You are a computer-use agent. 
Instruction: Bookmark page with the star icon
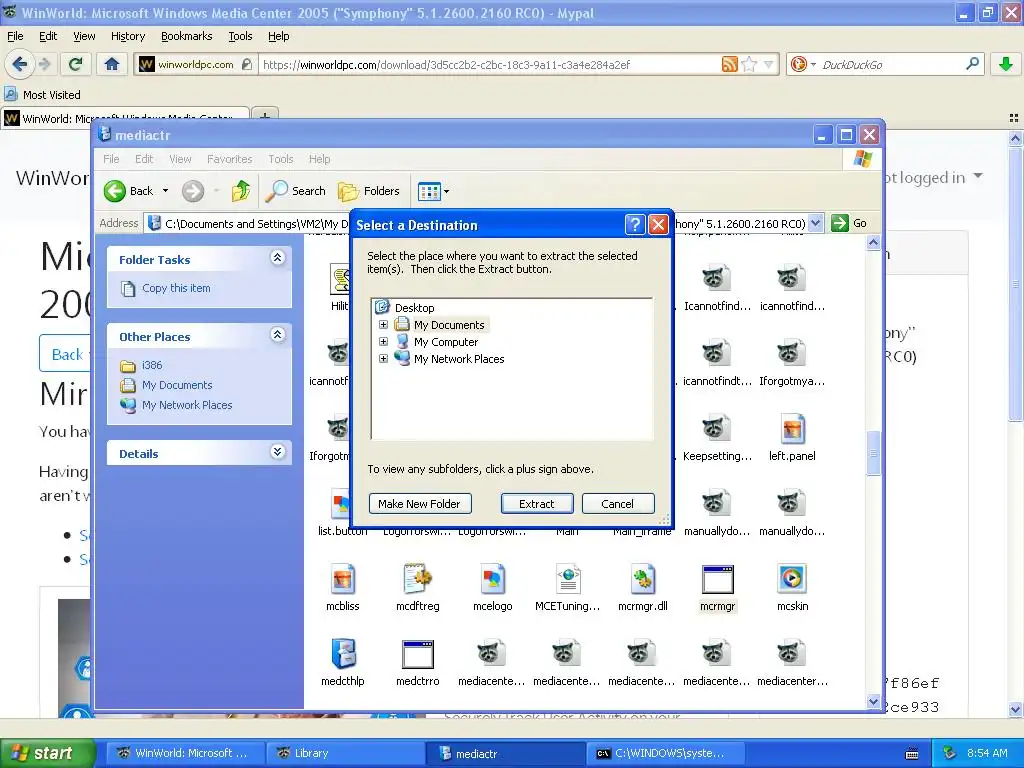click(750, 64)
